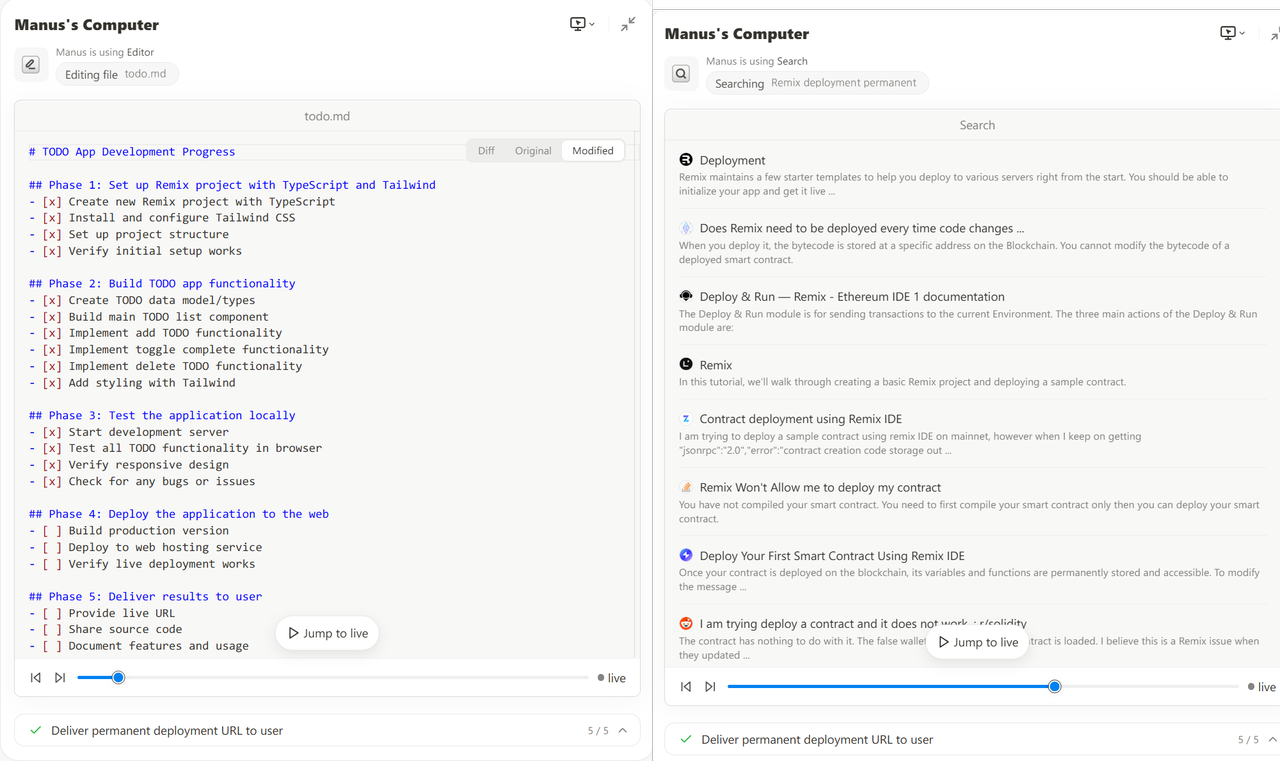Viewport: 1280px width, 761px height.
Task: Open Contract deployment using Remix IDE result
Action: coord(801,419)
